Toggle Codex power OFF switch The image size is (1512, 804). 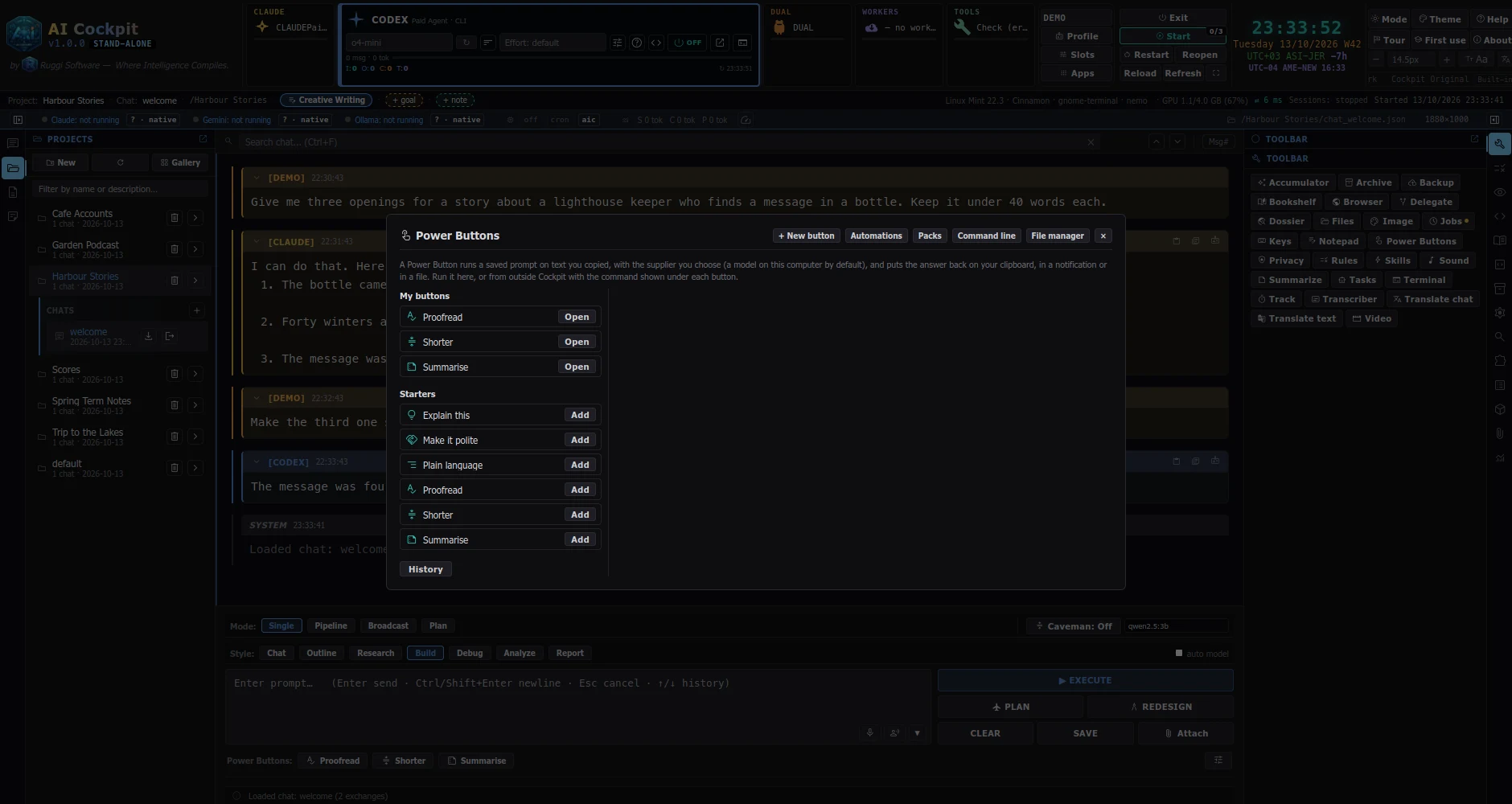[688, 43]
